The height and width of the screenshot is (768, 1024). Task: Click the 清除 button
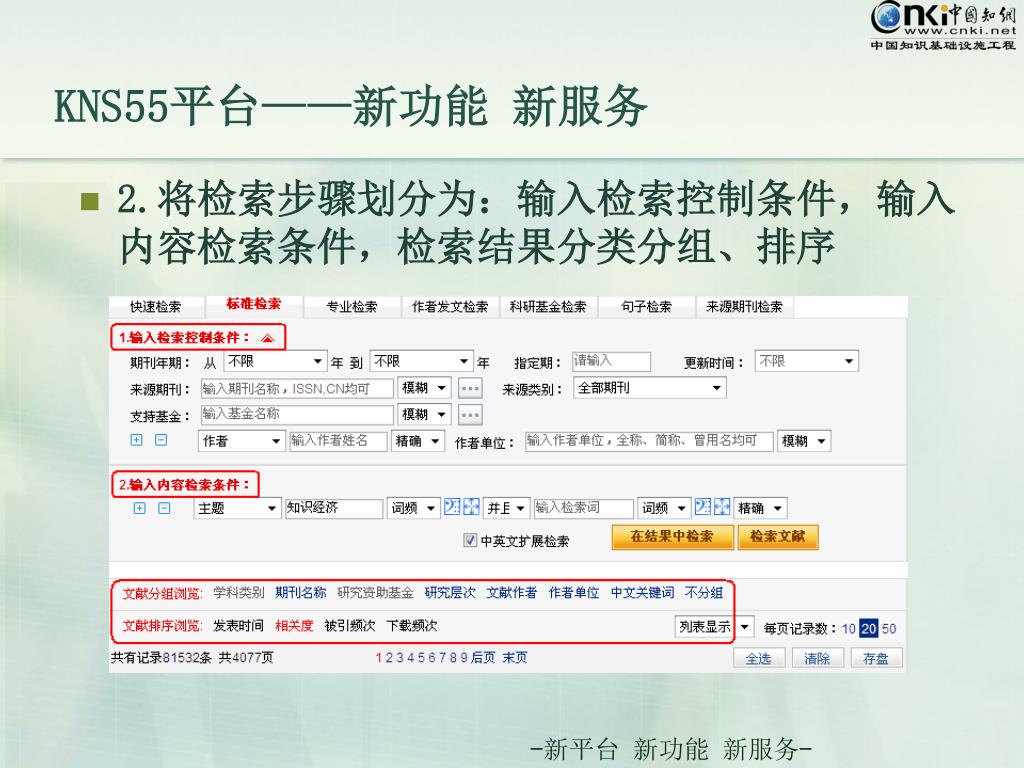pos(818,658)
